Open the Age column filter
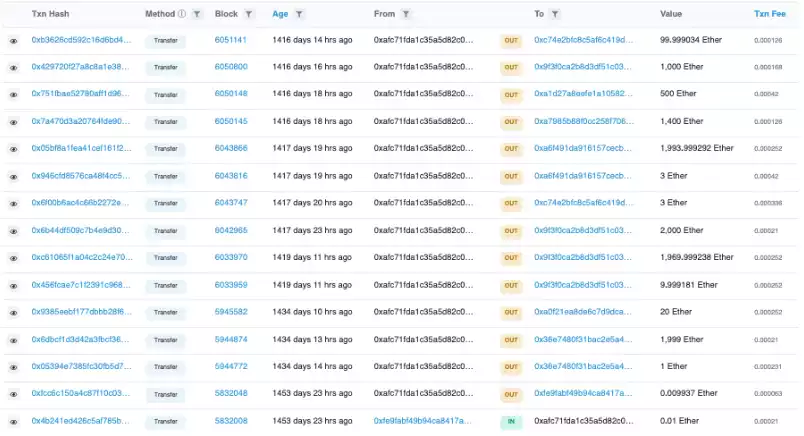Viewport: 804px width, 436px height. pyautogui.click(x=299, y=14)
